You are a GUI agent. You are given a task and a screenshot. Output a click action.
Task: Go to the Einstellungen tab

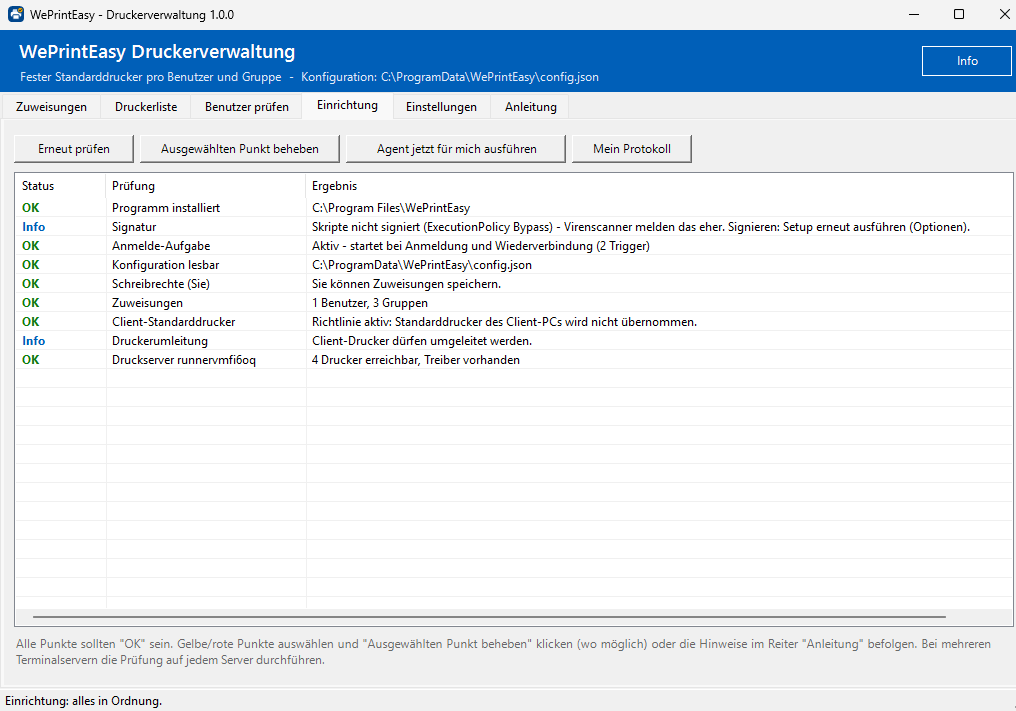click(441, 107)
